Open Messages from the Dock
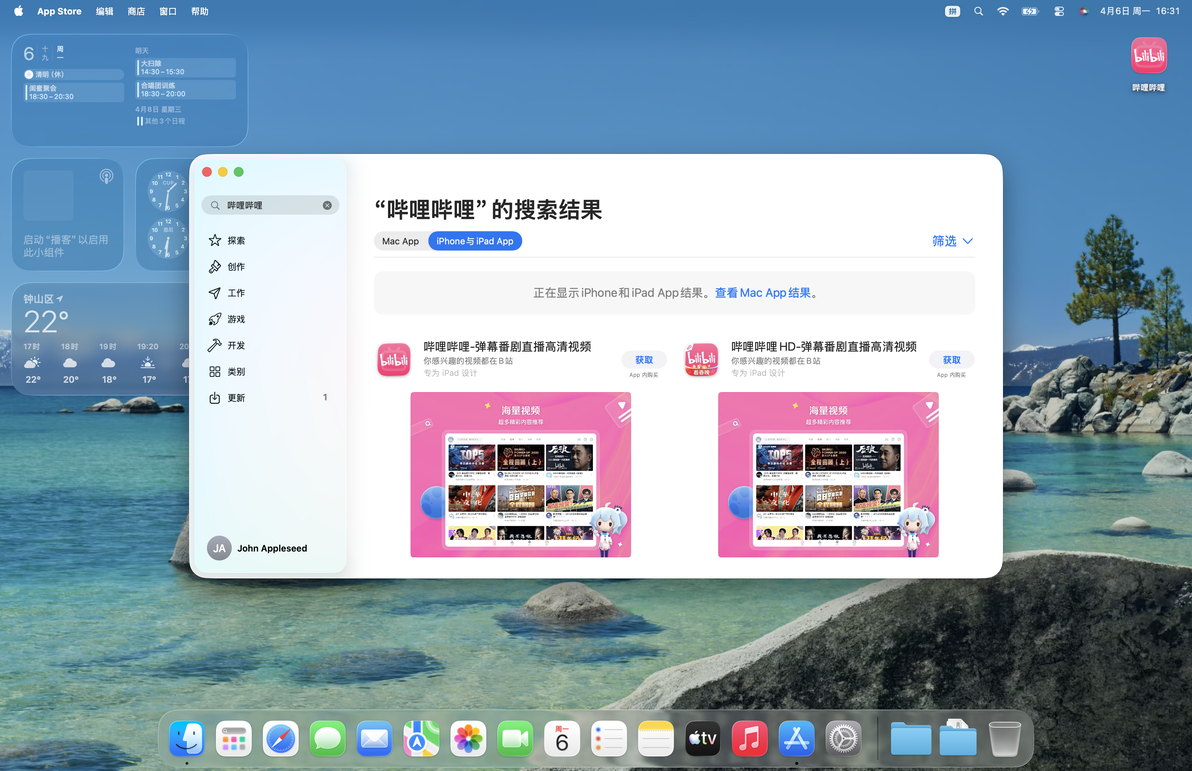Screen dimensions: 1192x771 pos(328,738)
